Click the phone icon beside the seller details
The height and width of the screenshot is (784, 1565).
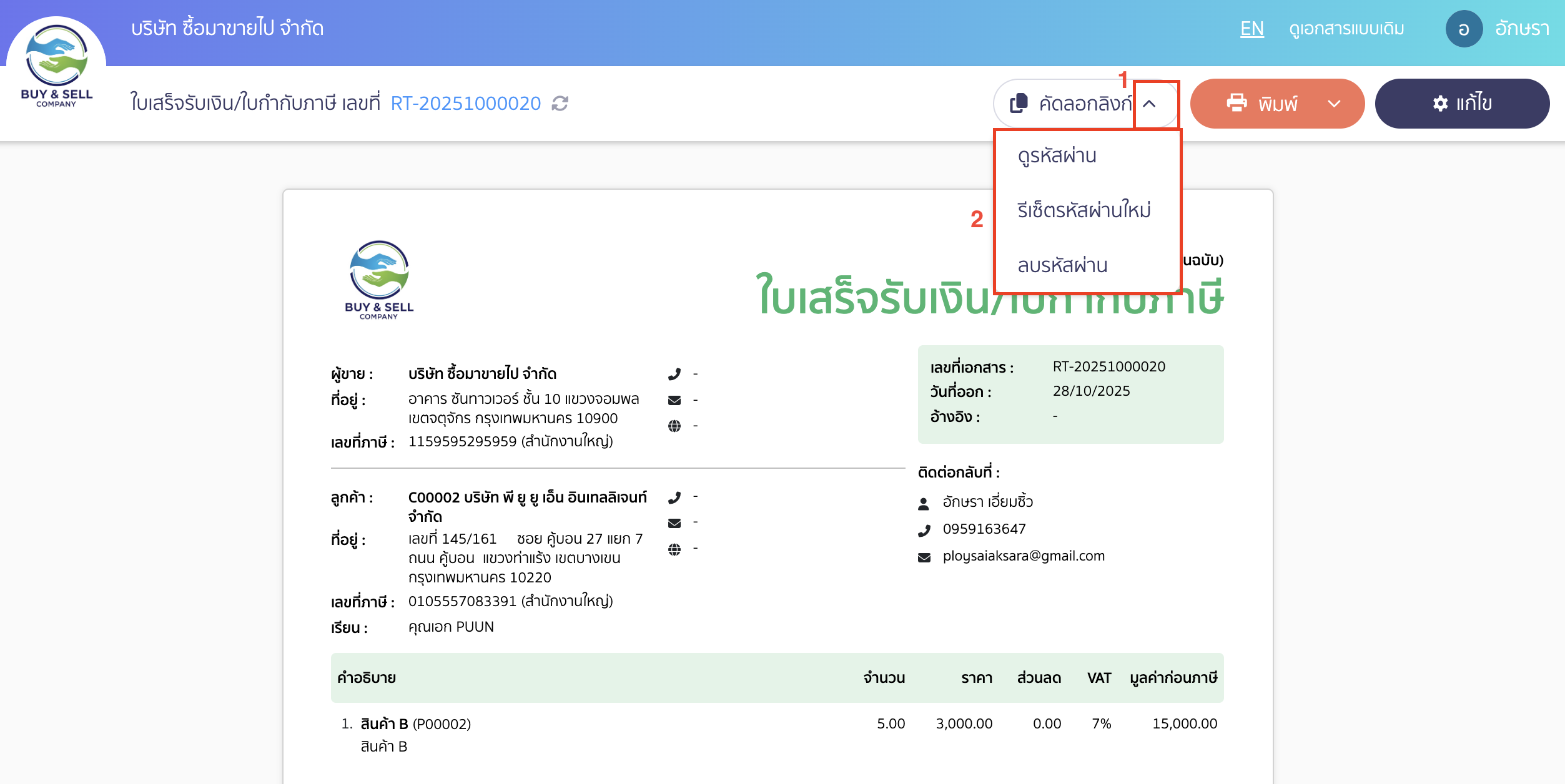click(x=674, y=373)
